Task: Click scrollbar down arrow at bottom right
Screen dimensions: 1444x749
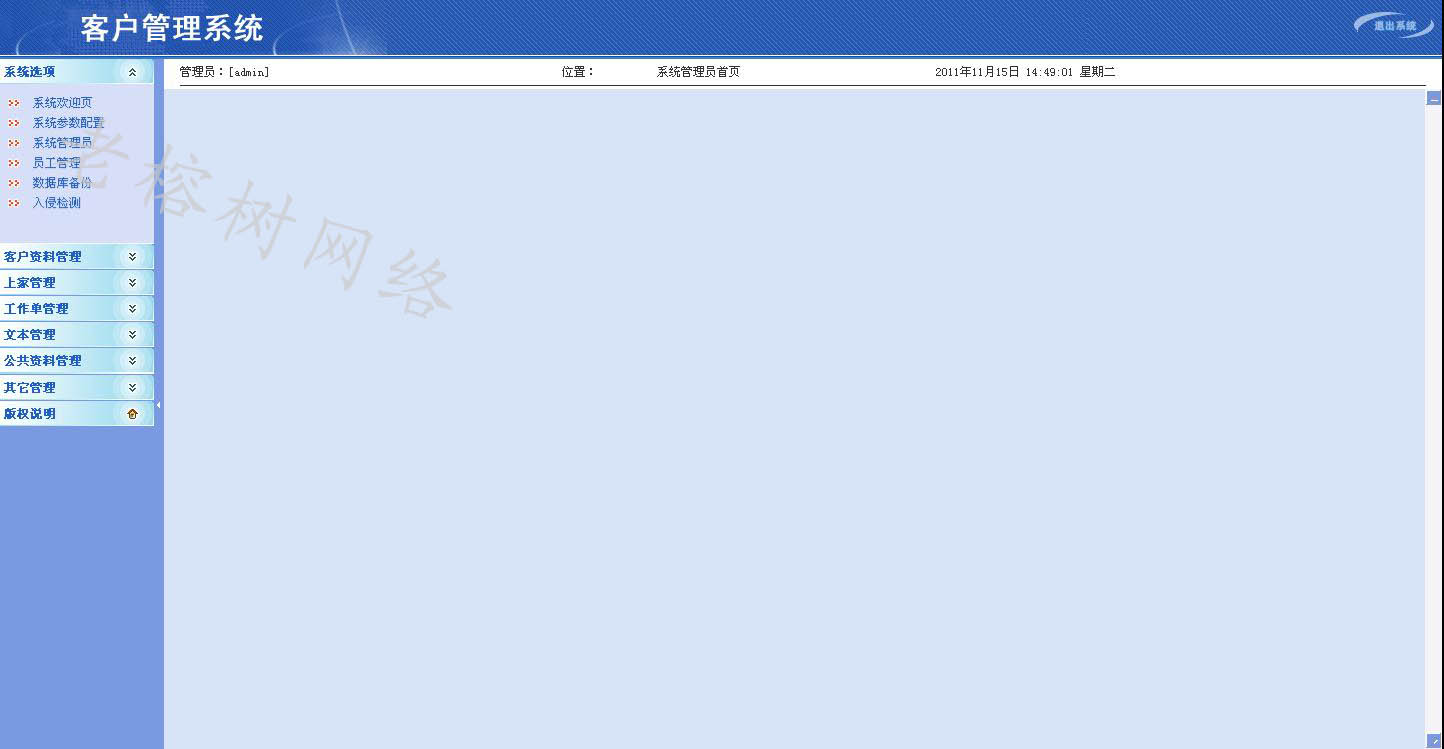Action: 1434,741
